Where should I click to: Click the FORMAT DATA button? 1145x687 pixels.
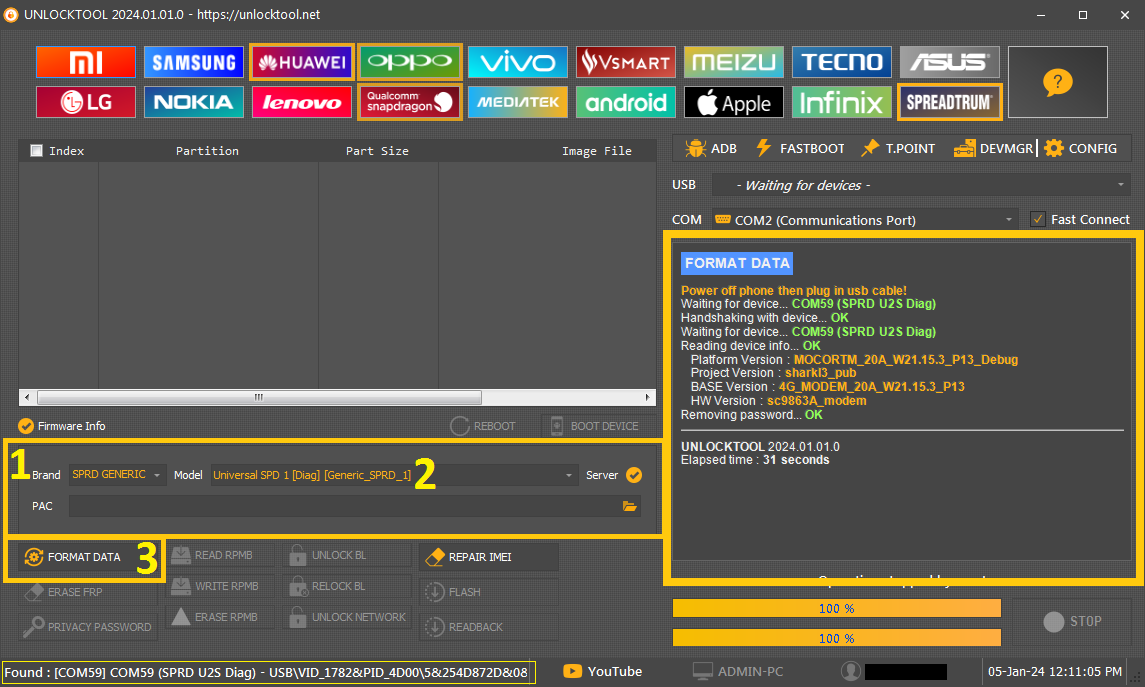click(x=88, y=557)
